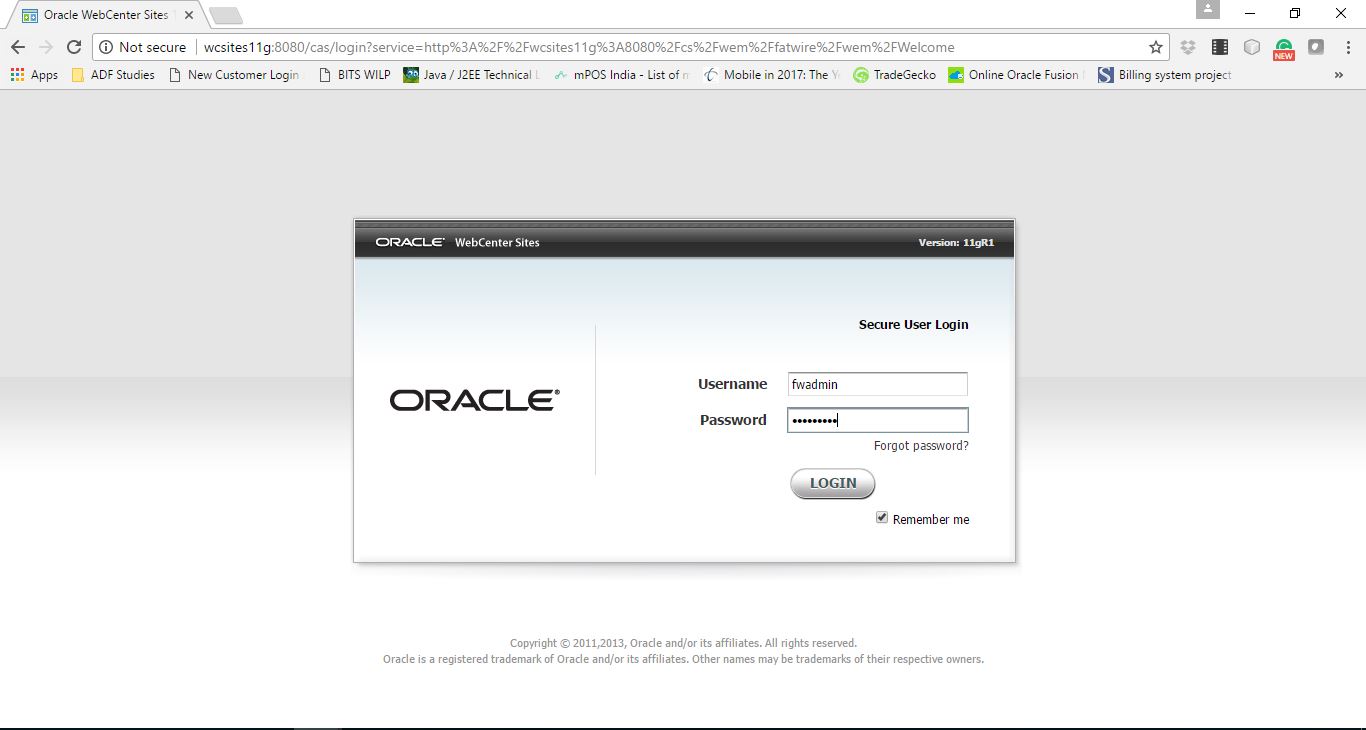Click the Secure User Login heading
Image resolution: width=1366 pixels, height=730 pixels.
pyautogui.click(x=914, y=324)
